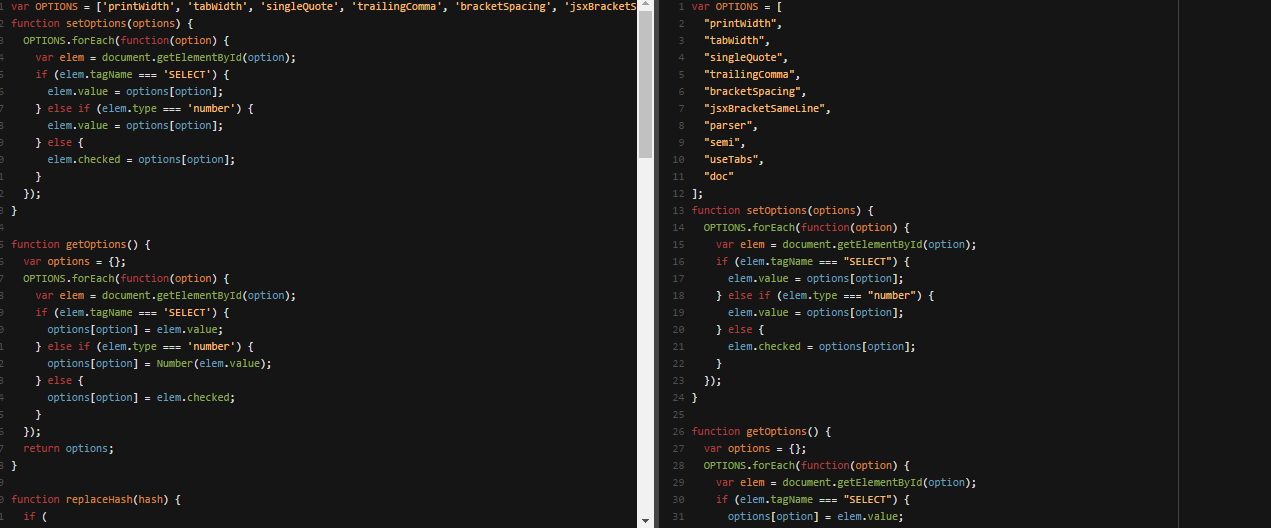Screen dimensions: 1271x528
Task: Click 'elem.value = options[option];' on right pane line 17
Action: click(x=816, y=278)
